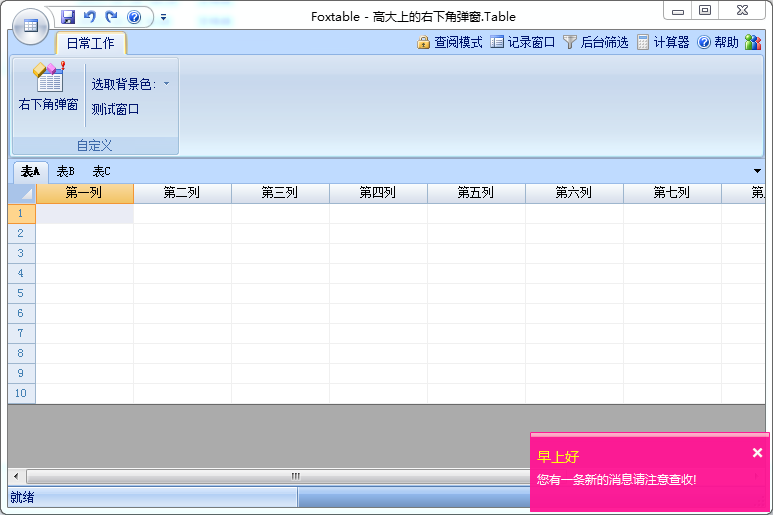Click the Redo arrow icon

click(111, 17)
